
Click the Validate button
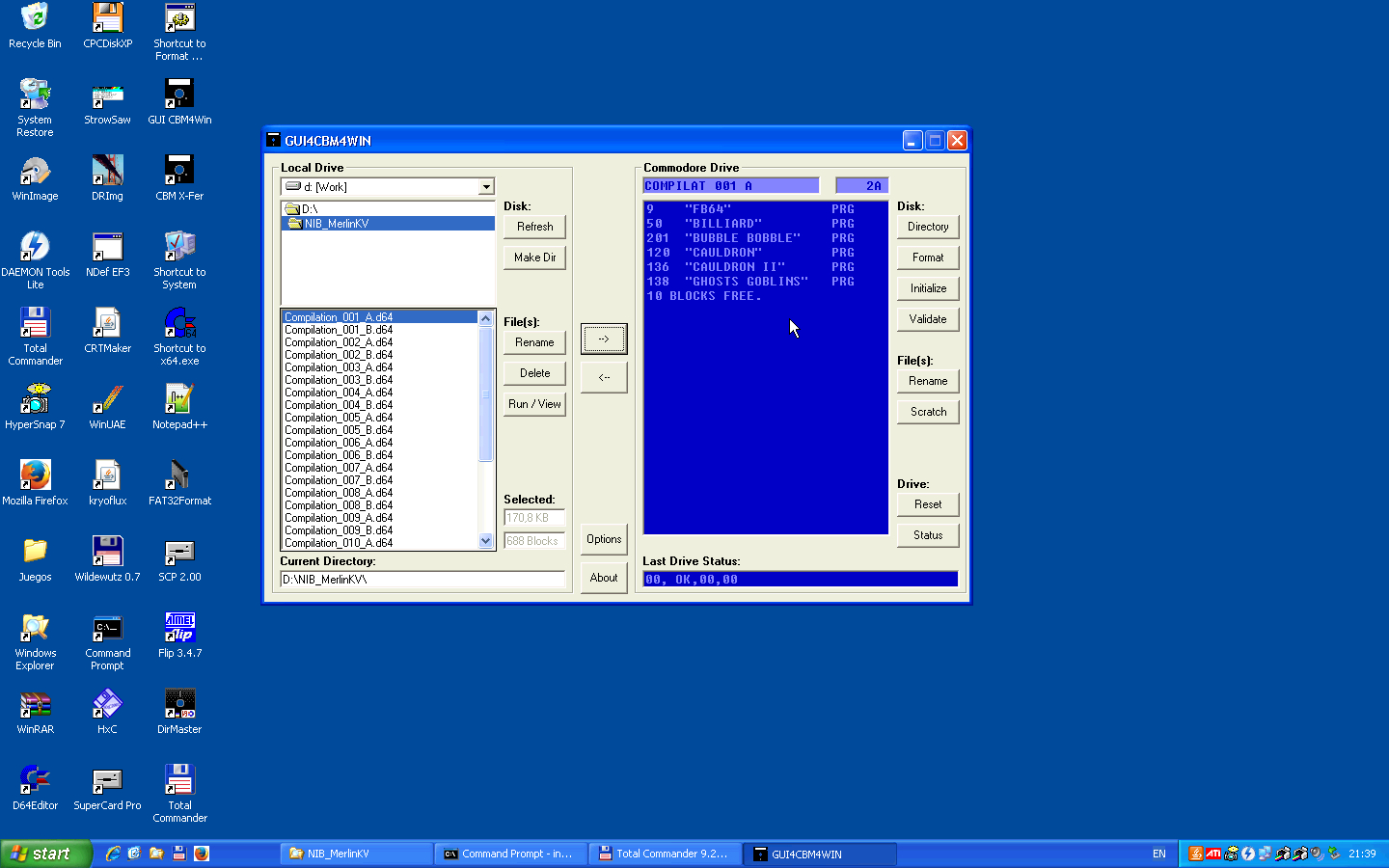[928, 319]
